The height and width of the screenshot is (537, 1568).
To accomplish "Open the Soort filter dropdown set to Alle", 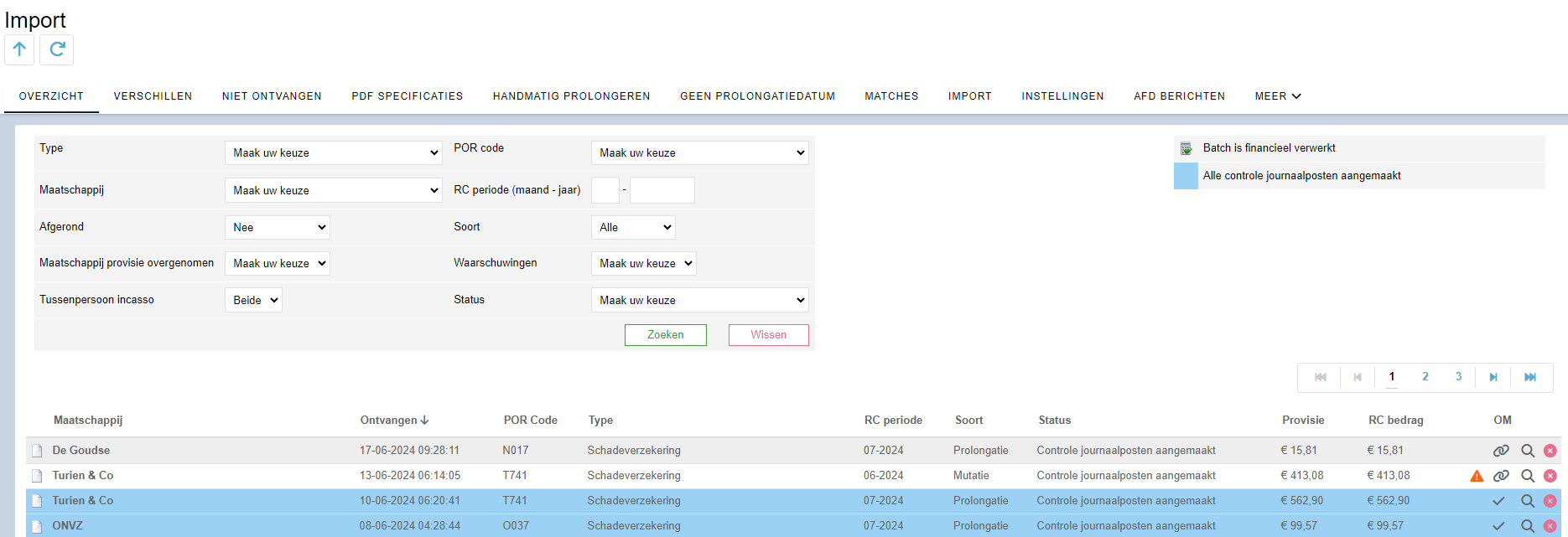I will tap(633, 227).
